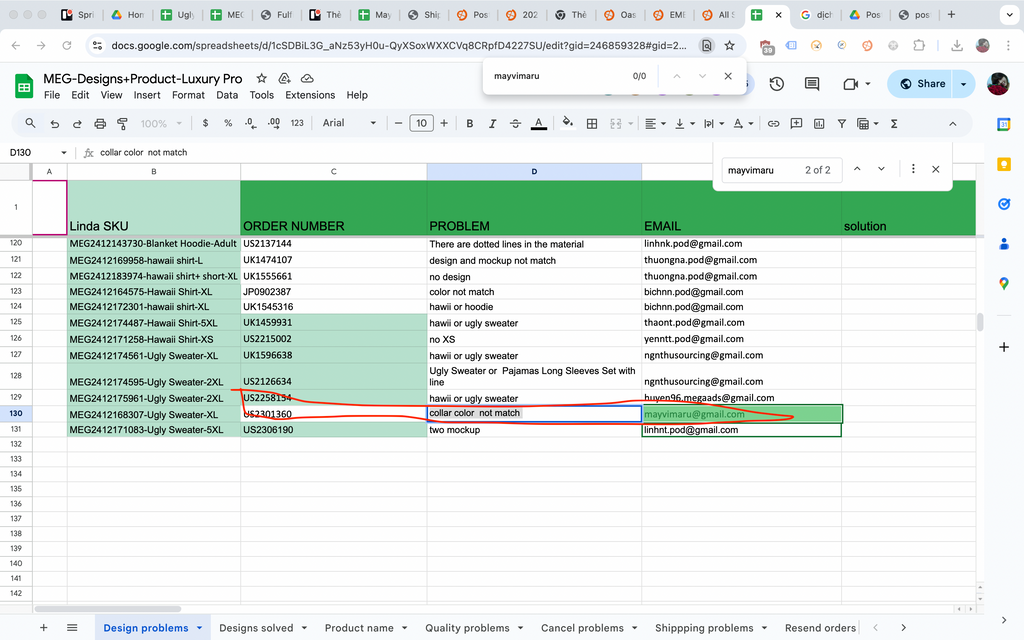Open the fill color picker
The image size is (1024, 640).
pyautogui.click(x=568, y=123)
